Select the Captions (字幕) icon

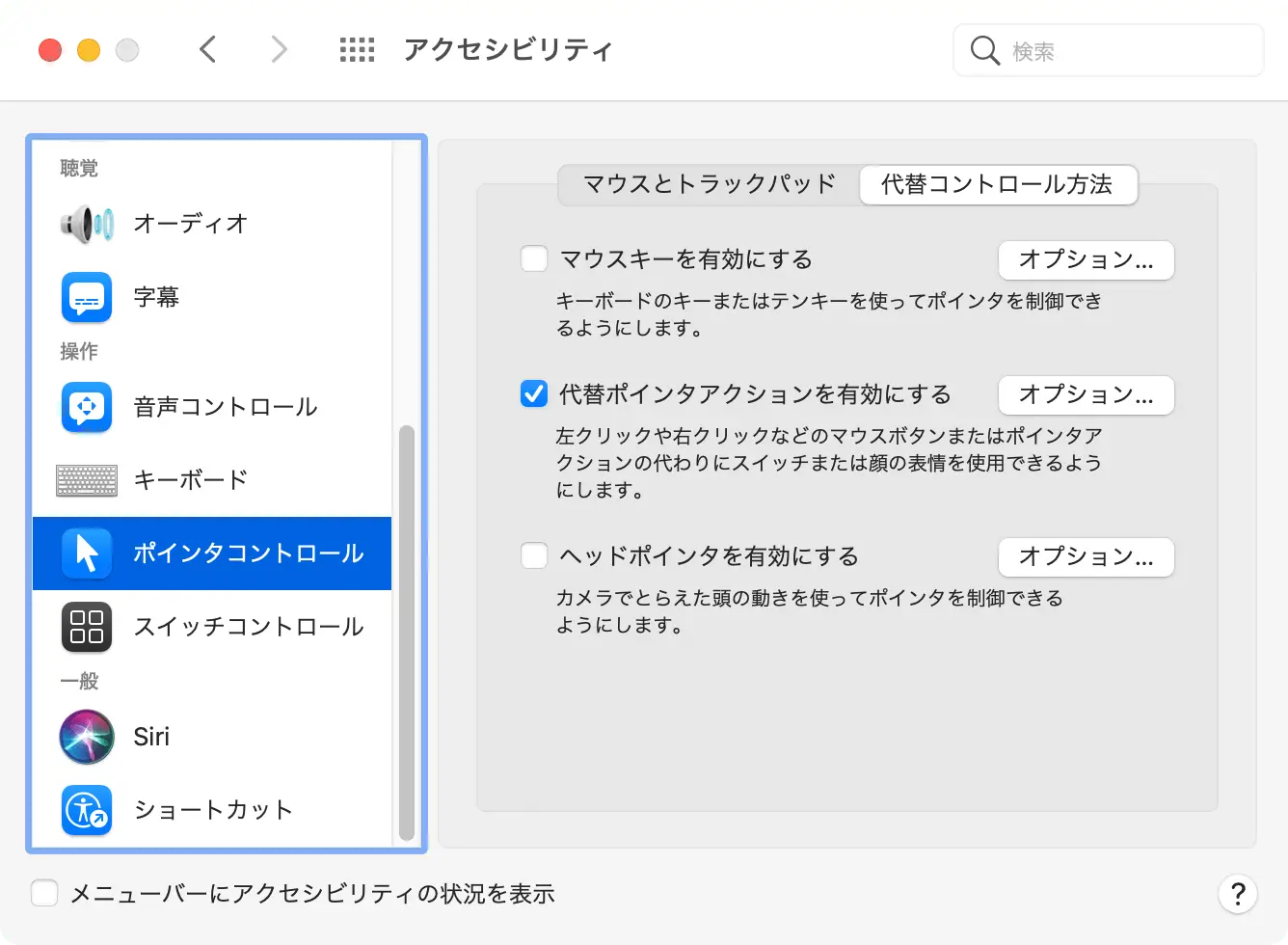point(87,297)
